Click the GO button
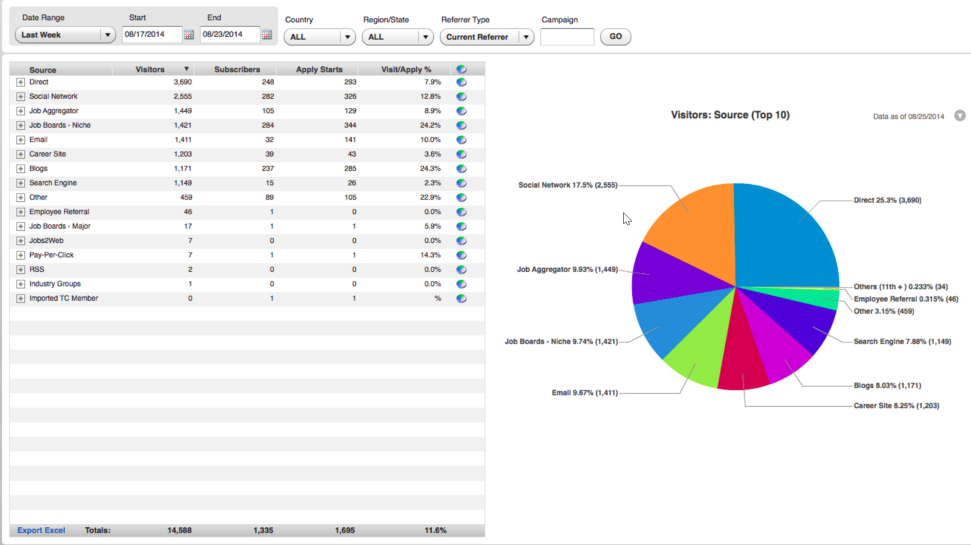Image resolution: width=971 pixels, height=545 pixels. coord(616,37)
